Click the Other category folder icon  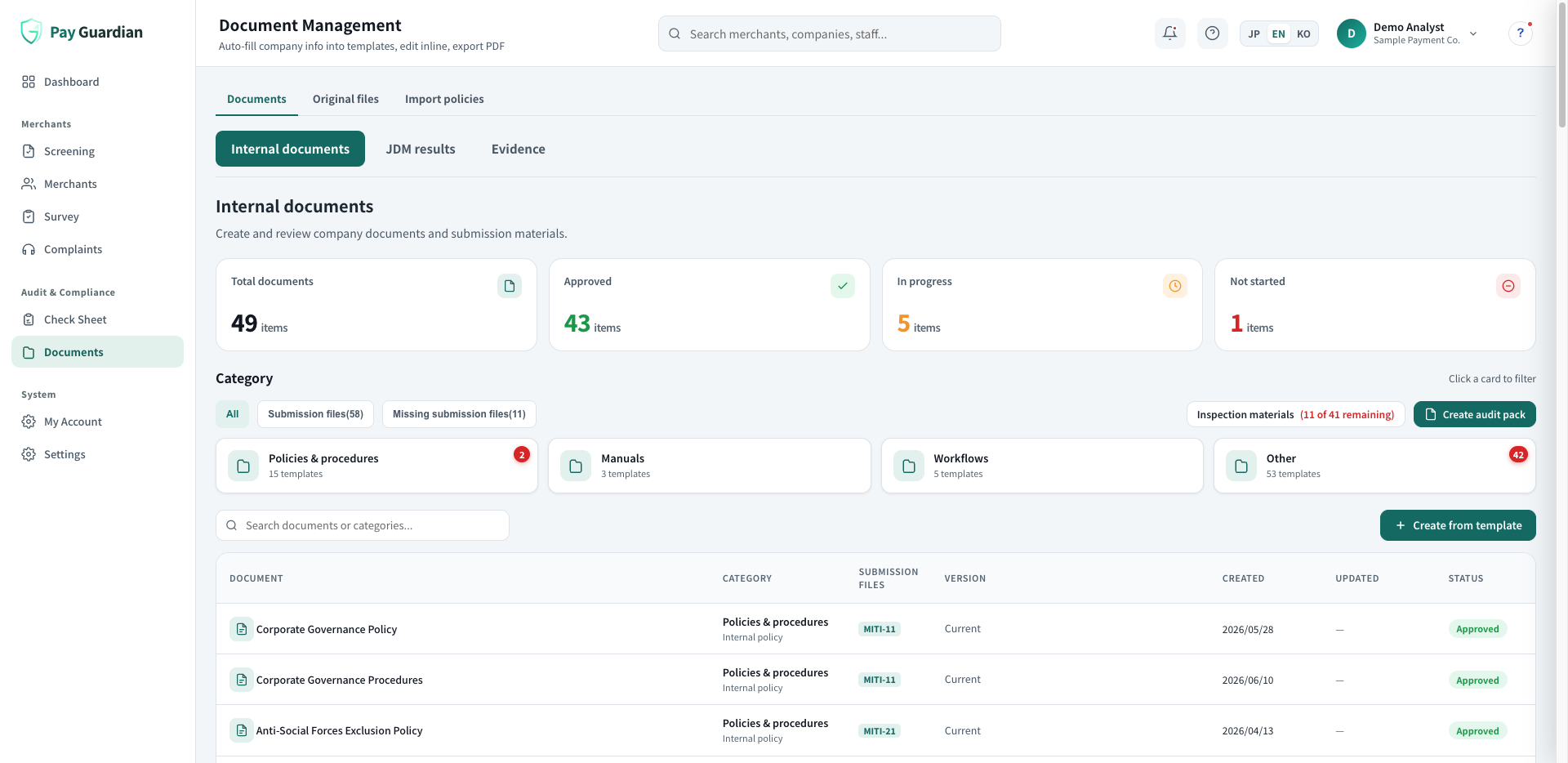[x=1241, y=466]
